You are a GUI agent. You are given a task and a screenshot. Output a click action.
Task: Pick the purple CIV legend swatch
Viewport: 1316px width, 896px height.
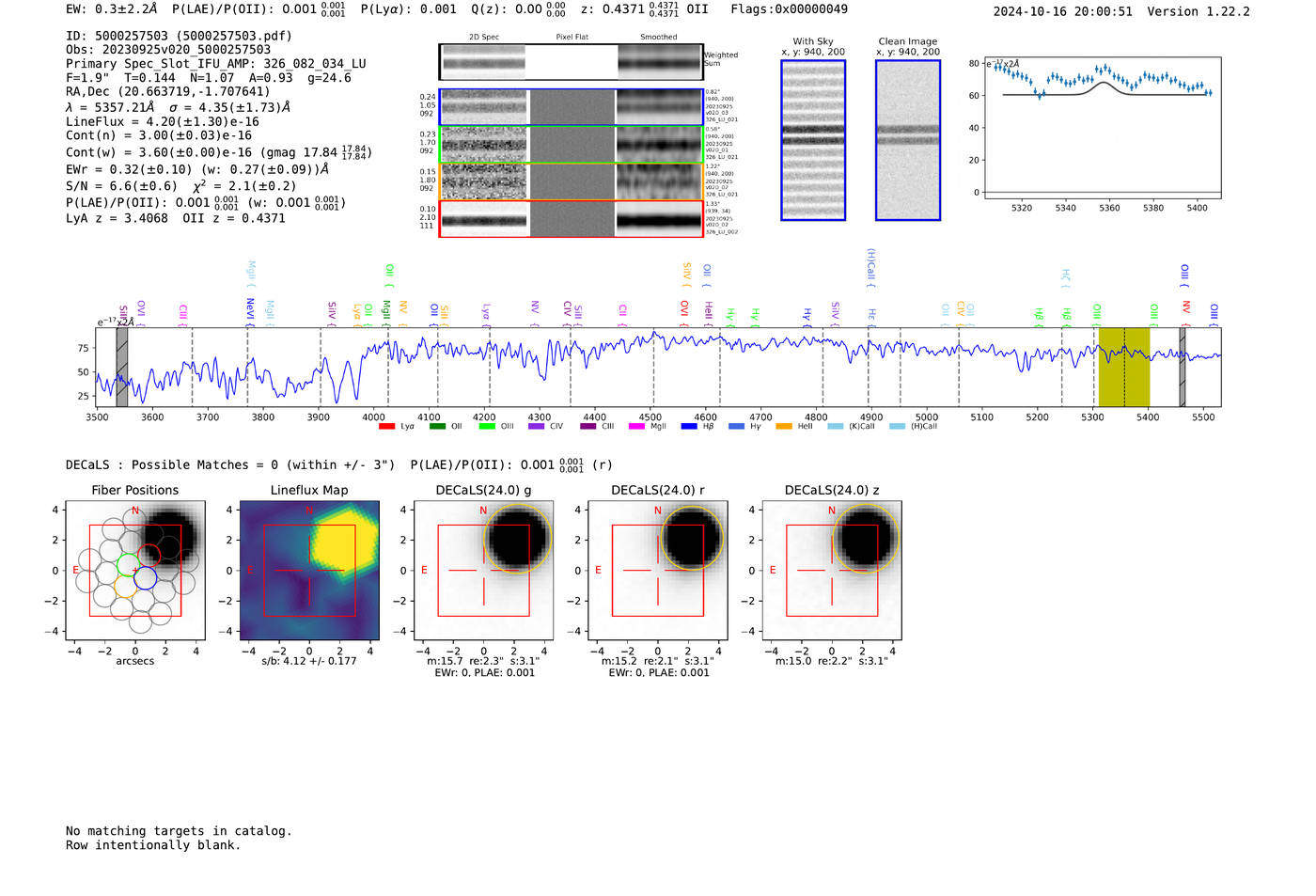(x=537, y=427)
